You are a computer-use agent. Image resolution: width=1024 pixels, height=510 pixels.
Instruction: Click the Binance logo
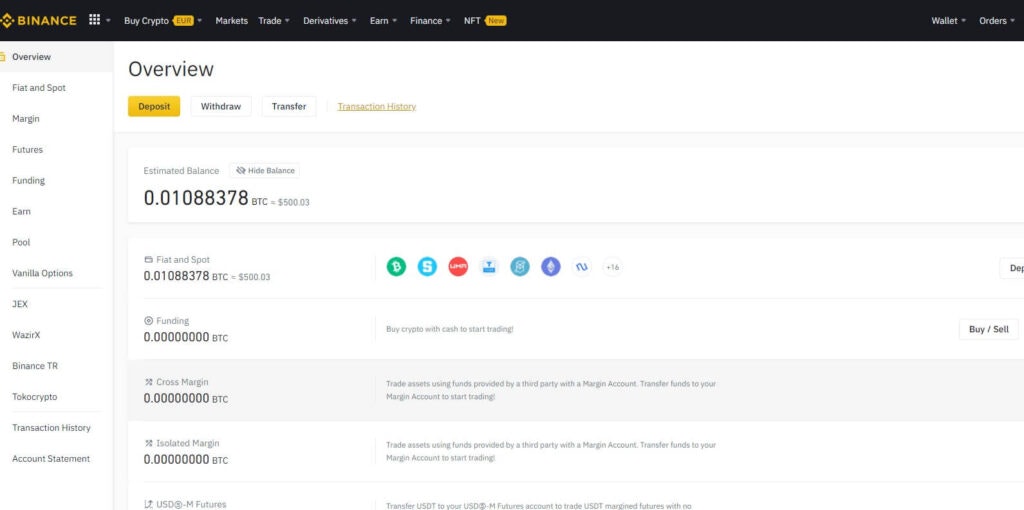[39, 20]
